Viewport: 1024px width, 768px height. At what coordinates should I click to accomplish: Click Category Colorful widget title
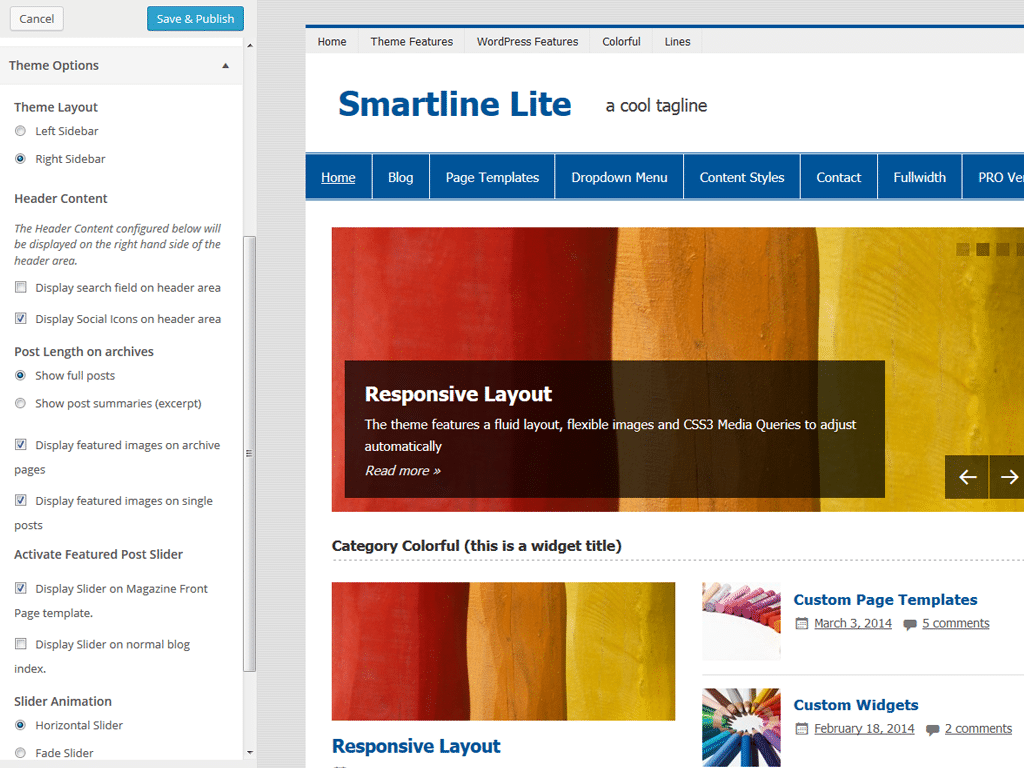tap(477, 546)
